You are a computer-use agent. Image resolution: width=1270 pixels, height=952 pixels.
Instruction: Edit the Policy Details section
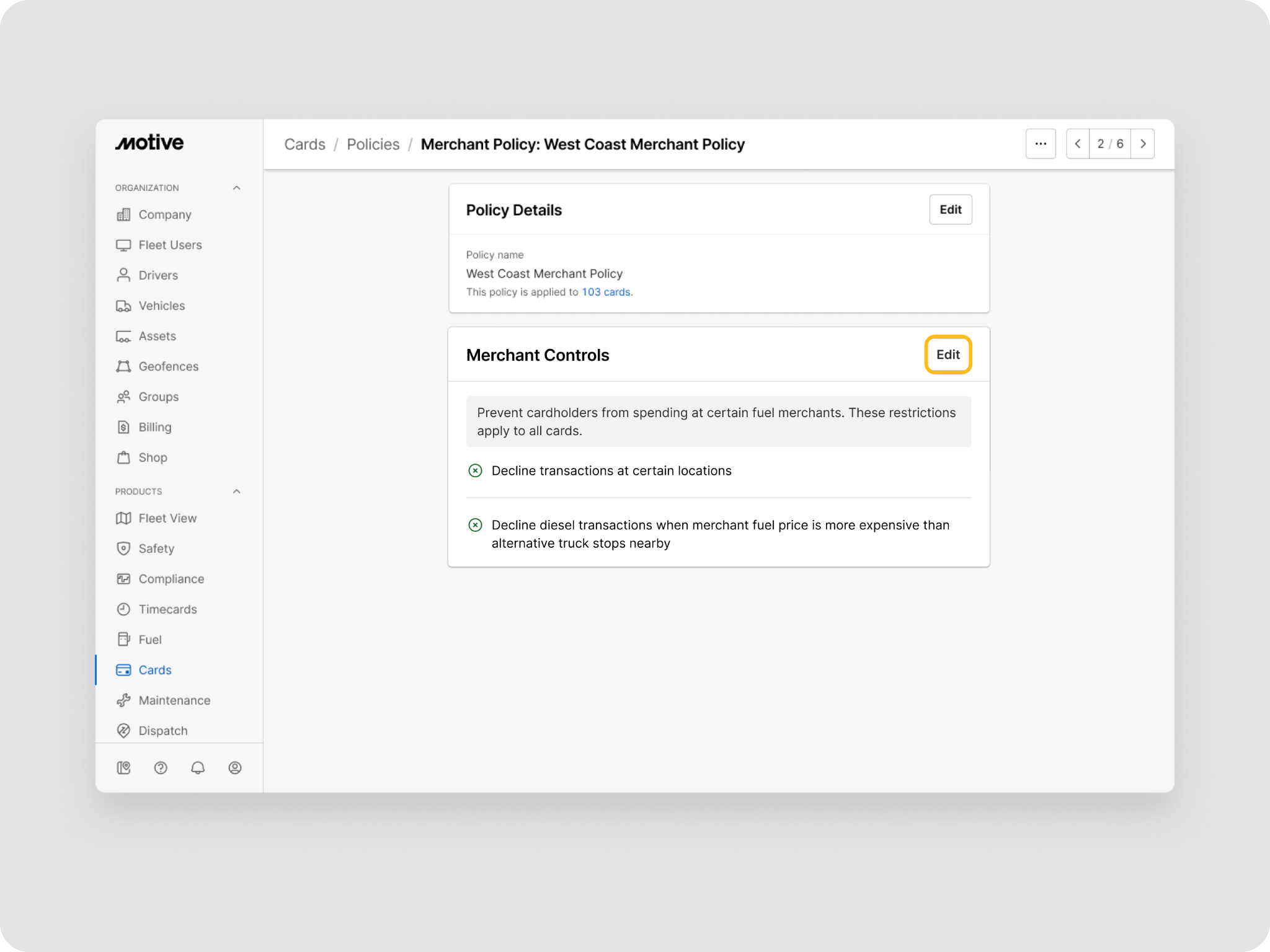click(951, 209)
